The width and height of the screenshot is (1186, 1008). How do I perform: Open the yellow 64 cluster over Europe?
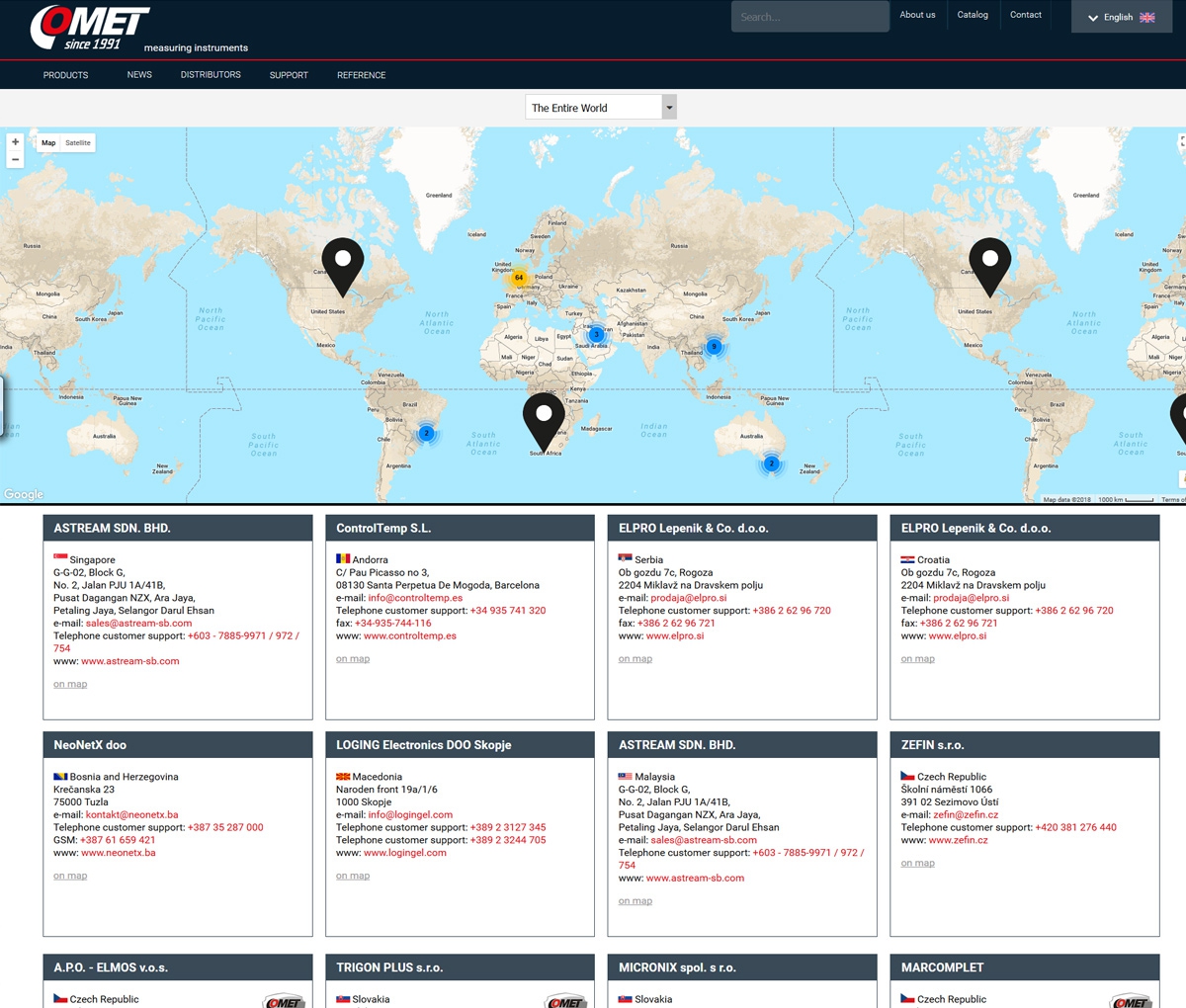pyautogui.click(x=518, y=278)
